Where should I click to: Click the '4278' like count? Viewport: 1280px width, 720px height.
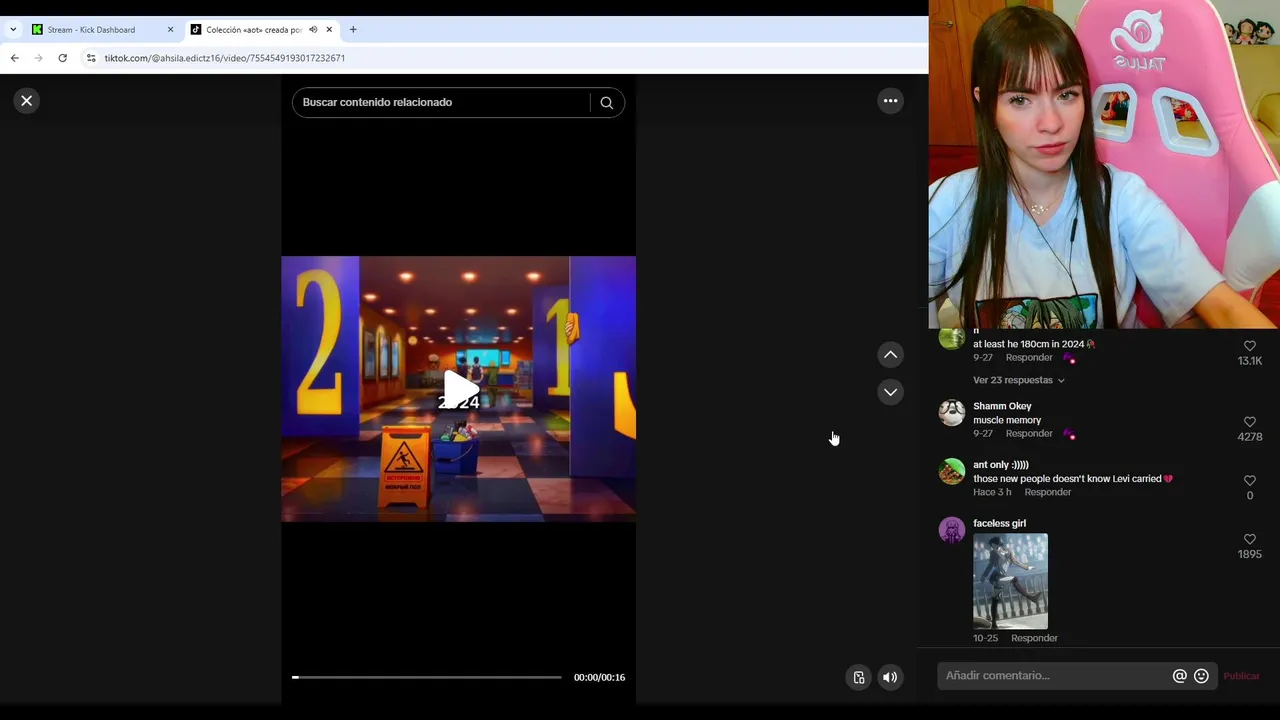click(1250, 437)
